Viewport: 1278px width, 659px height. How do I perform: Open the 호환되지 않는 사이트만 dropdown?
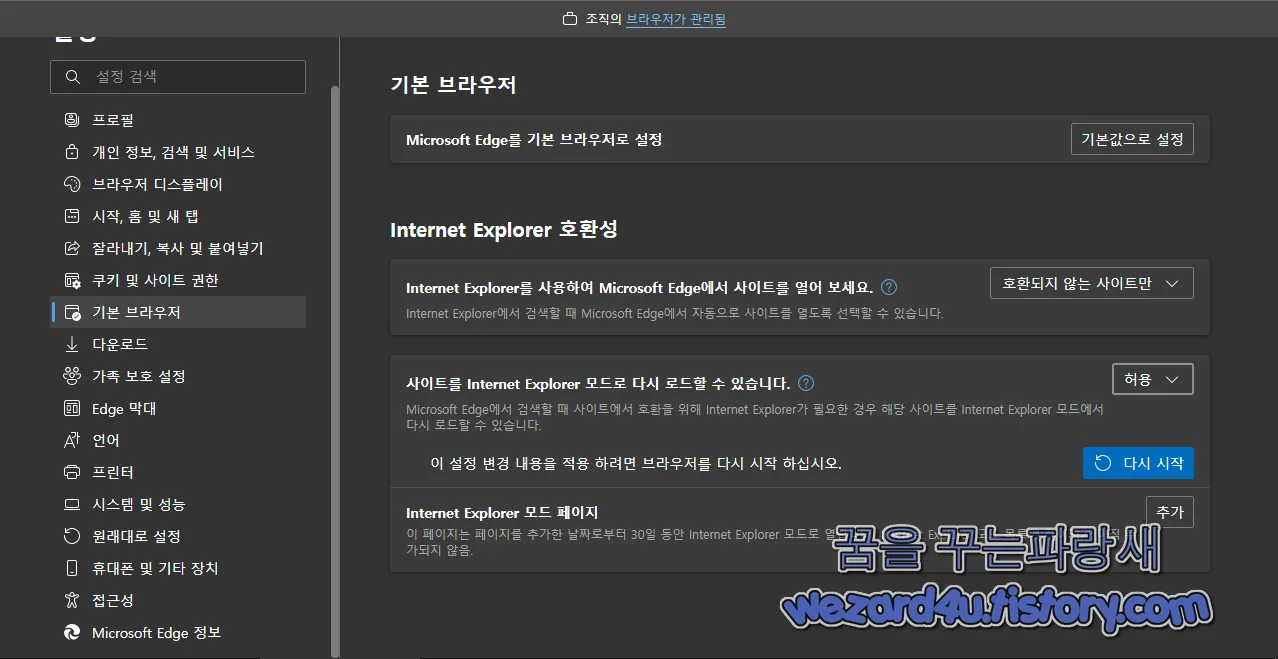[x=1091, y=283]
